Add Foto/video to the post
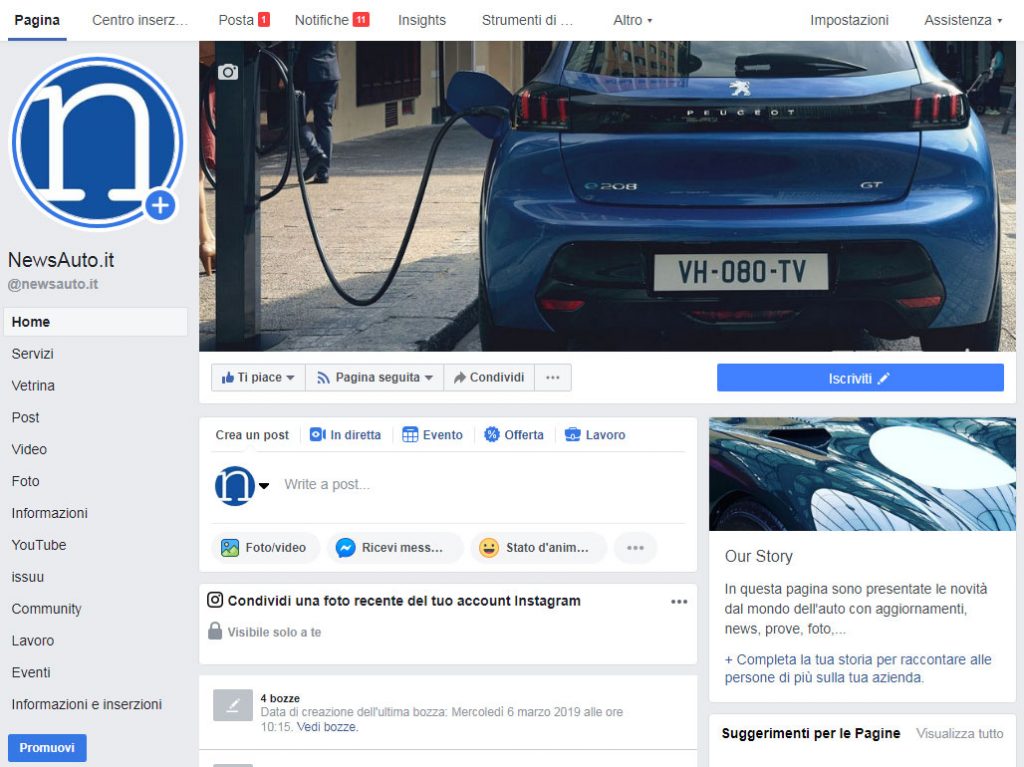Image resolution: width=1024 pixels, height=767 pixels. (x=264, y=547)
